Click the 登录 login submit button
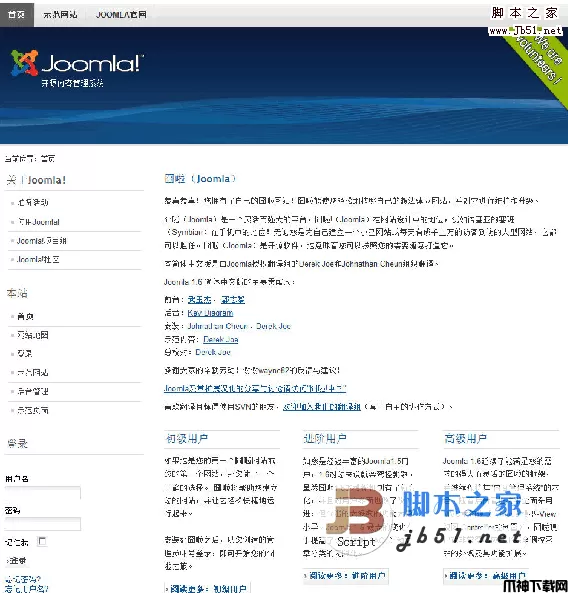Screen dimensions: 568x593 tap(16, 560)
